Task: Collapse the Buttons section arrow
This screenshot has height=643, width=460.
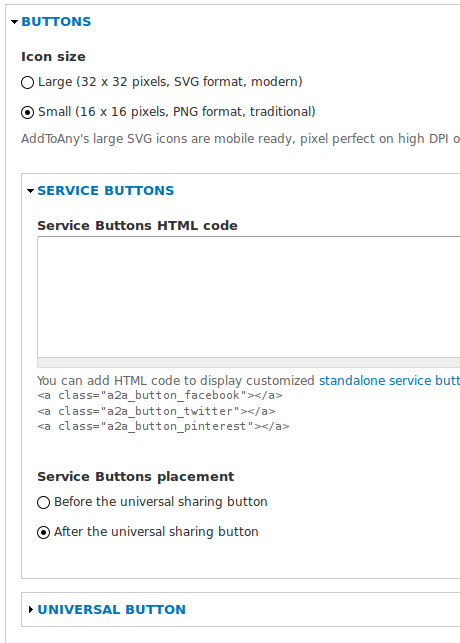Action: pyautogui.click(x=14, y=22)
